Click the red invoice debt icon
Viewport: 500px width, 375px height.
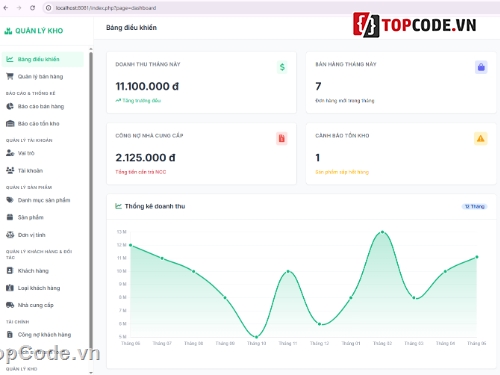click(282, 138)
